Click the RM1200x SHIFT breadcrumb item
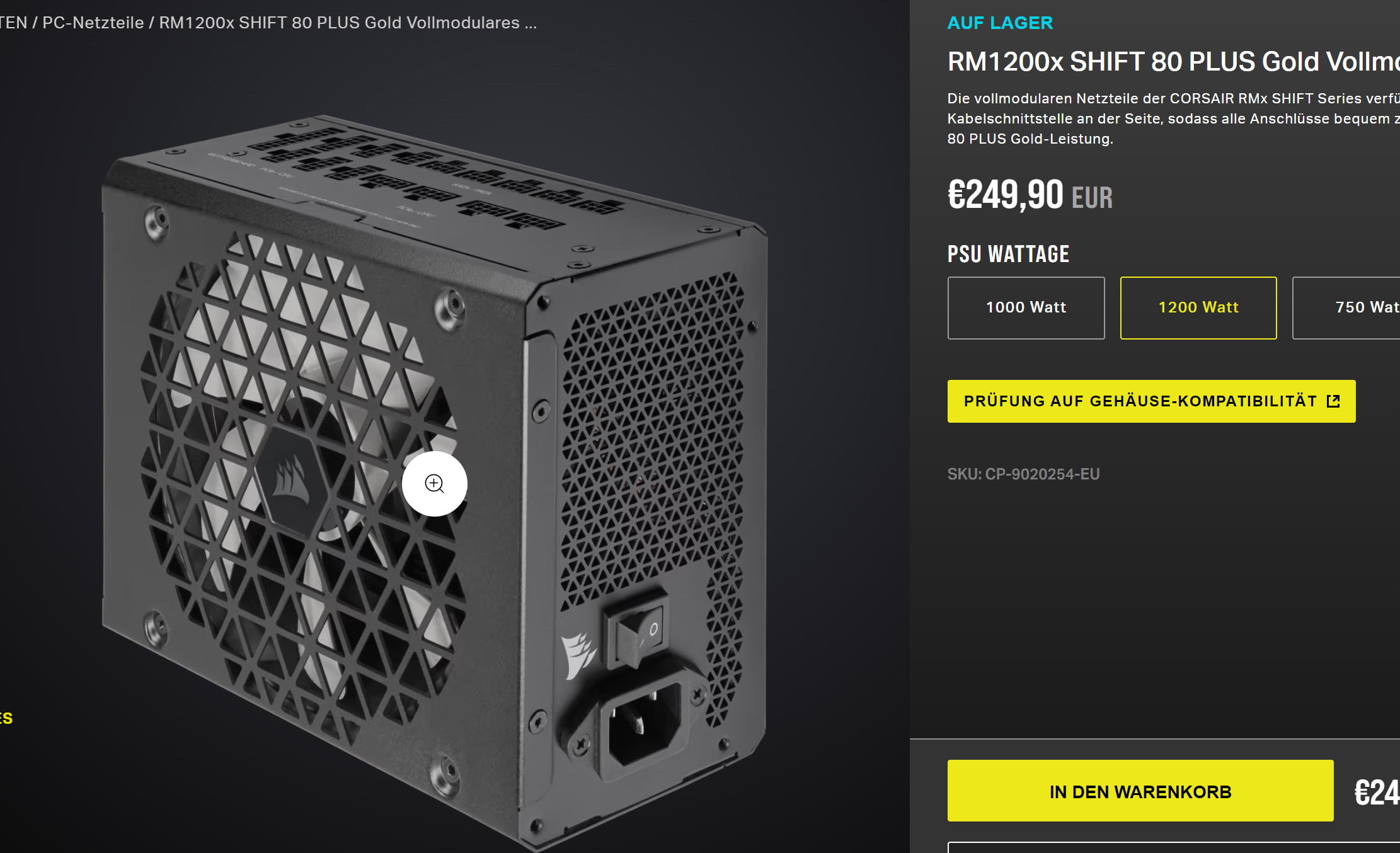Image resolution: width=1400 pixels, height=853 pixels. point(348,23)
